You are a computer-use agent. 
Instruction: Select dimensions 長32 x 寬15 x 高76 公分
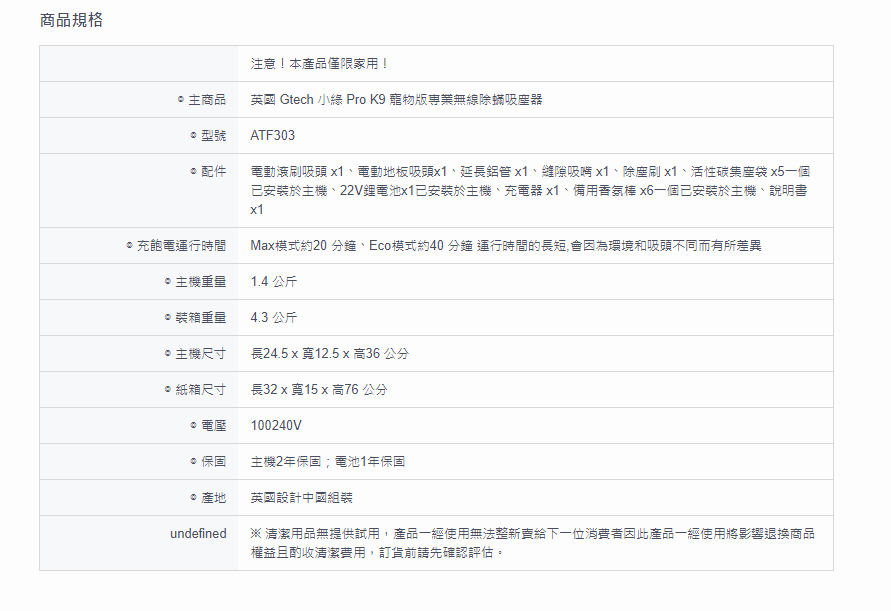319,390
